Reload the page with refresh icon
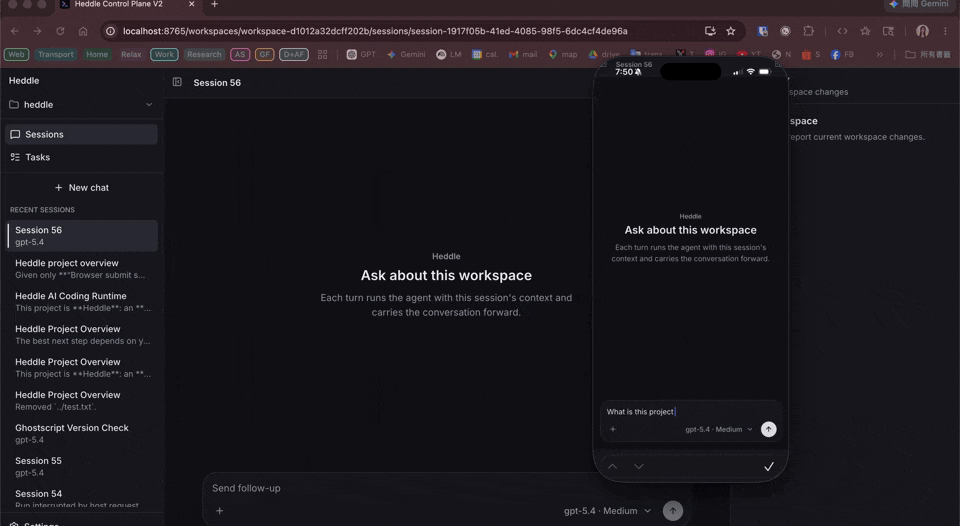 click(60, 31)
